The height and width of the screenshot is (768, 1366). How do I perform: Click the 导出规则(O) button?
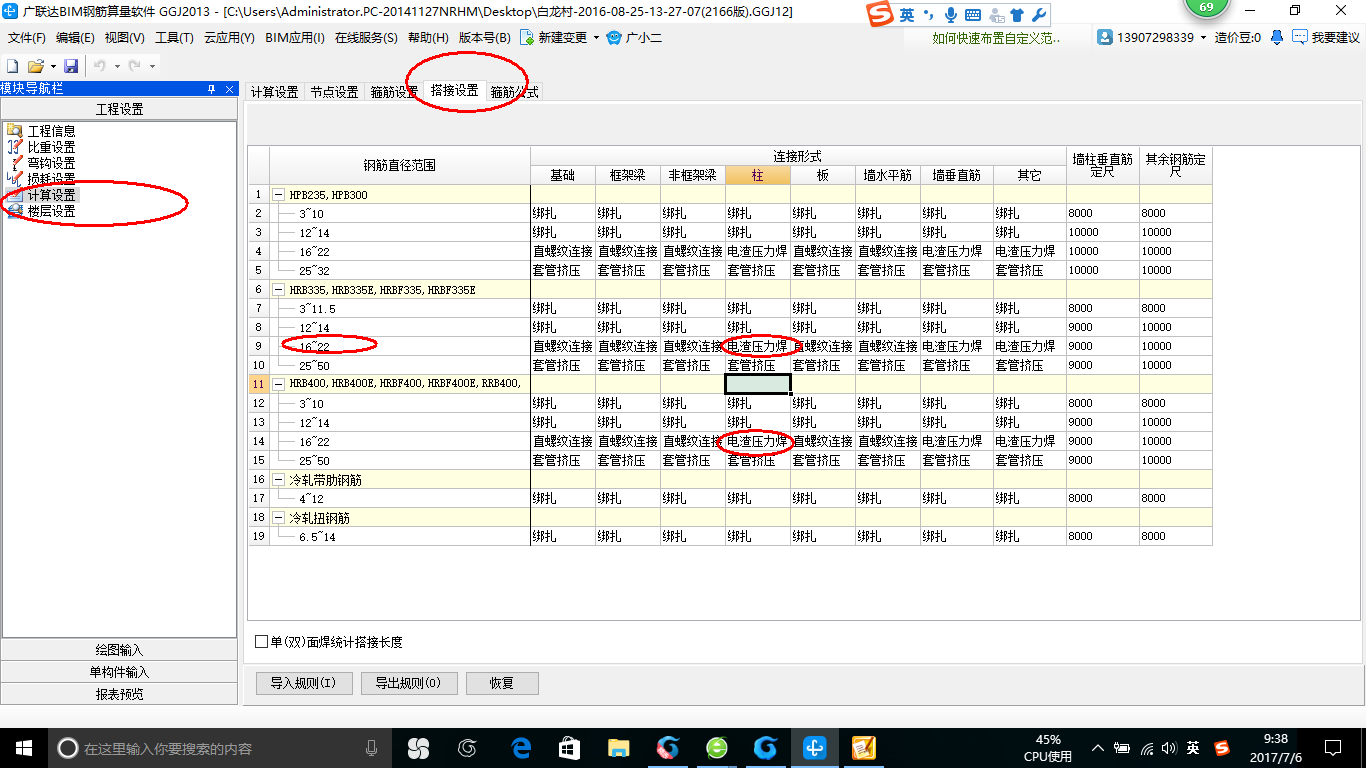[409, 683]
